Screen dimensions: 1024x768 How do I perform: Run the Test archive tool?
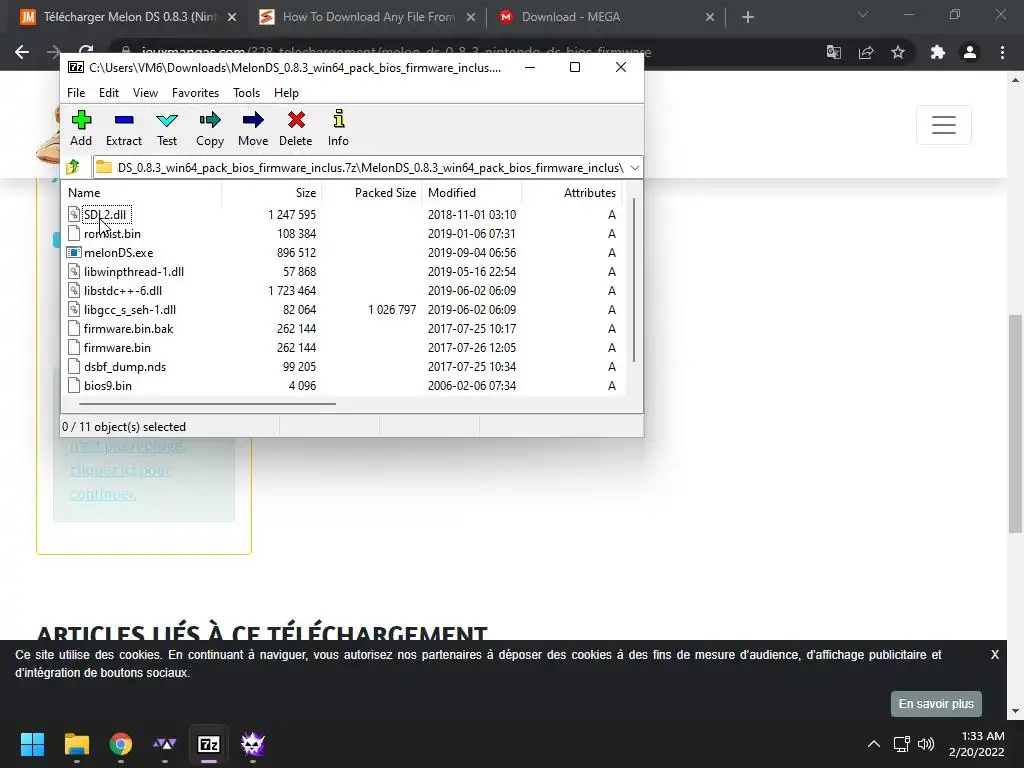167,128
